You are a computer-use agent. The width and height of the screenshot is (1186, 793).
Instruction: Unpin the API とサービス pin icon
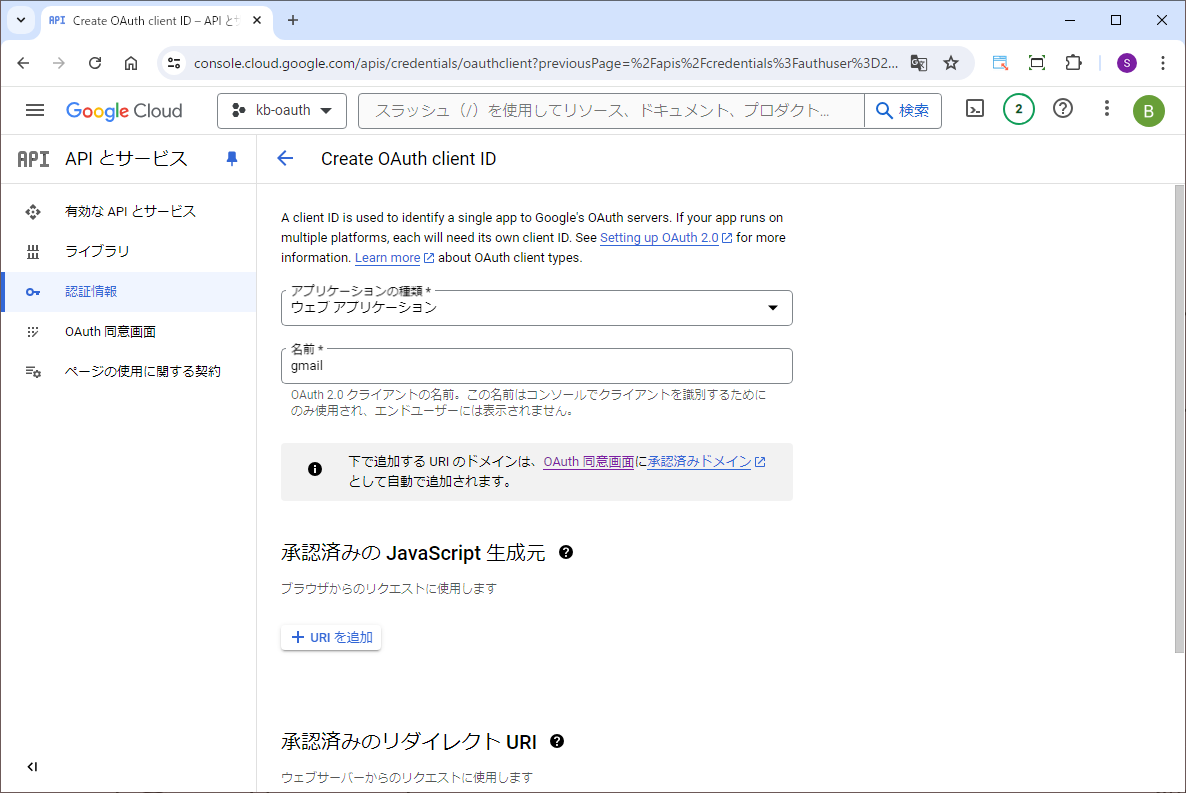(232, 159)
